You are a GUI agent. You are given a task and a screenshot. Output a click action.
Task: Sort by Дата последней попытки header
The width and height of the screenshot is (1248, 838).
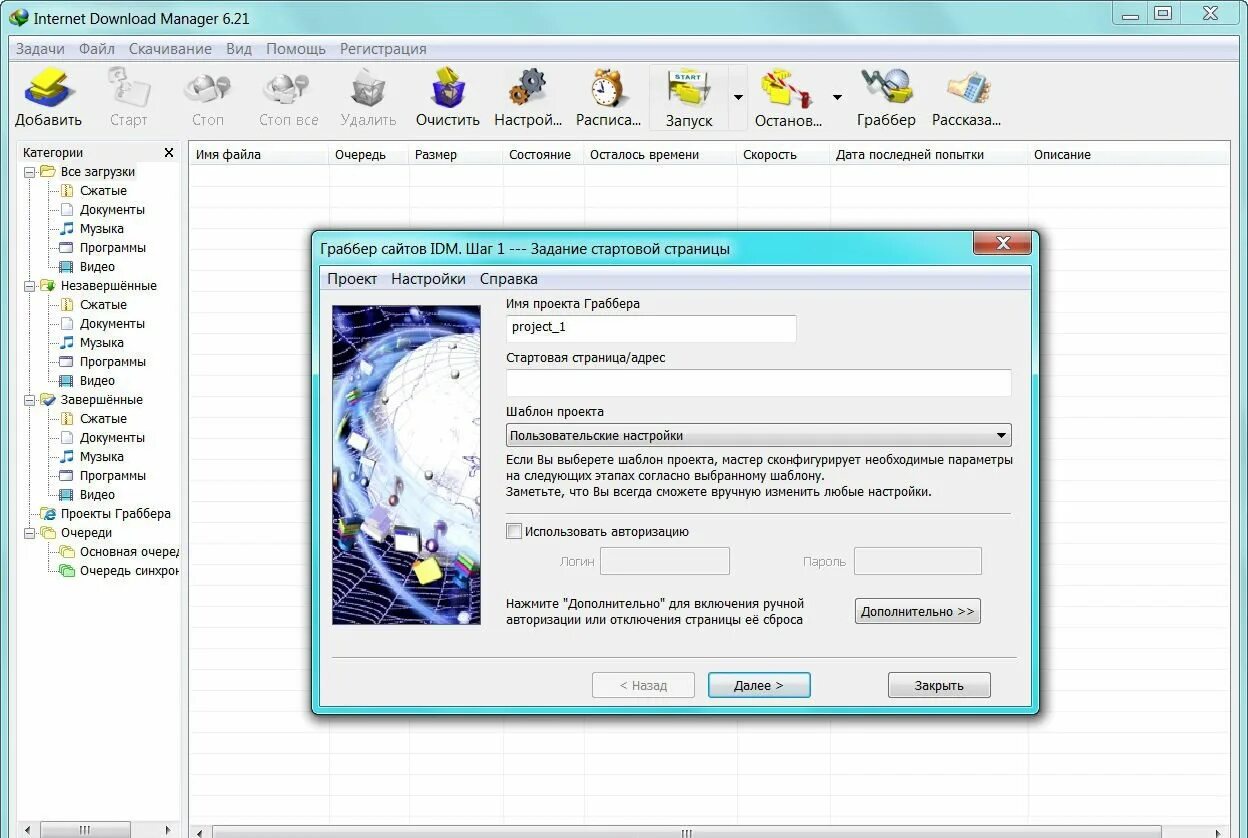929,155
